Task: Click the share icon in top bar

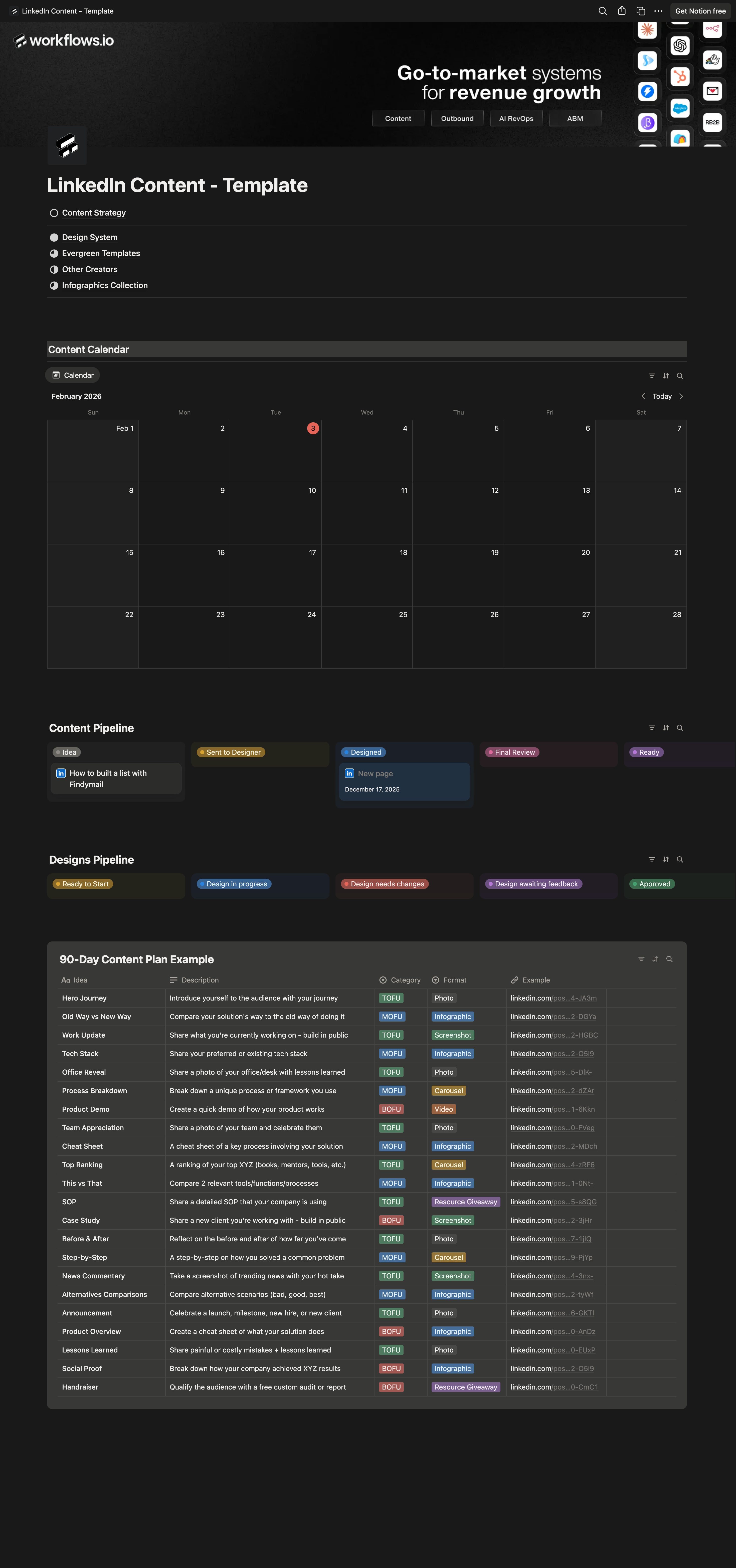Action: [x=622, y=11]
